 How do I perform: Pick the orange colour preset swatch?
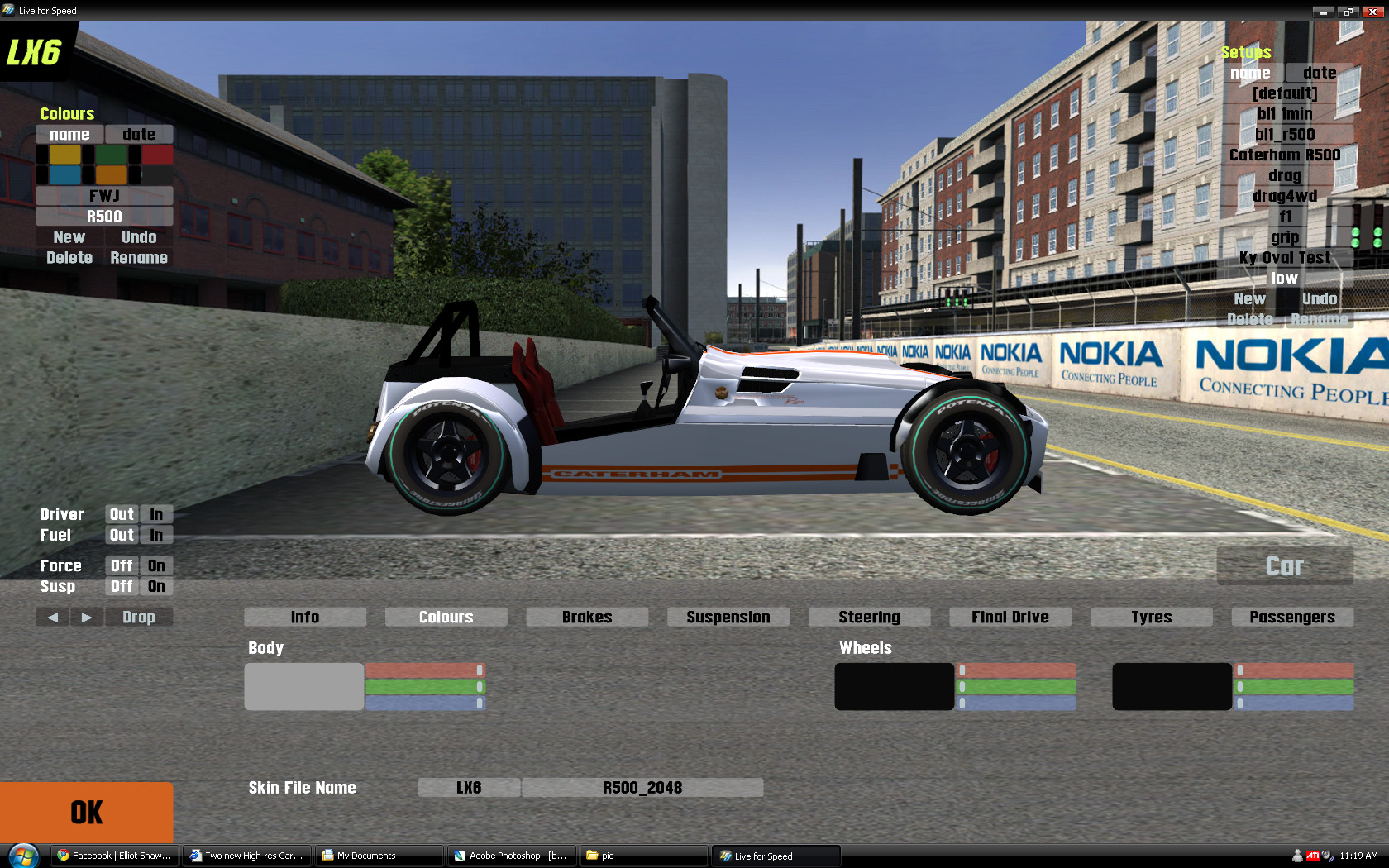point(111,174)
